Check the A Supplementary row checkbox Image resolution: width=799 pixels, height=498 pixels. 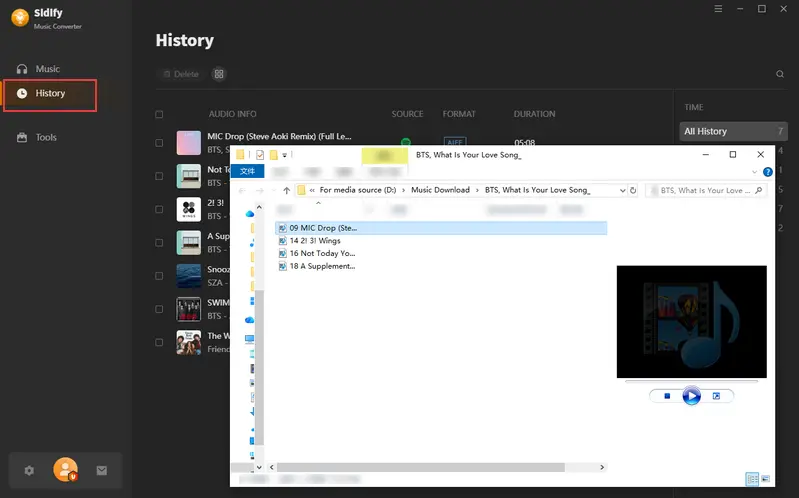pyautogui.click(x=159, y=243)
